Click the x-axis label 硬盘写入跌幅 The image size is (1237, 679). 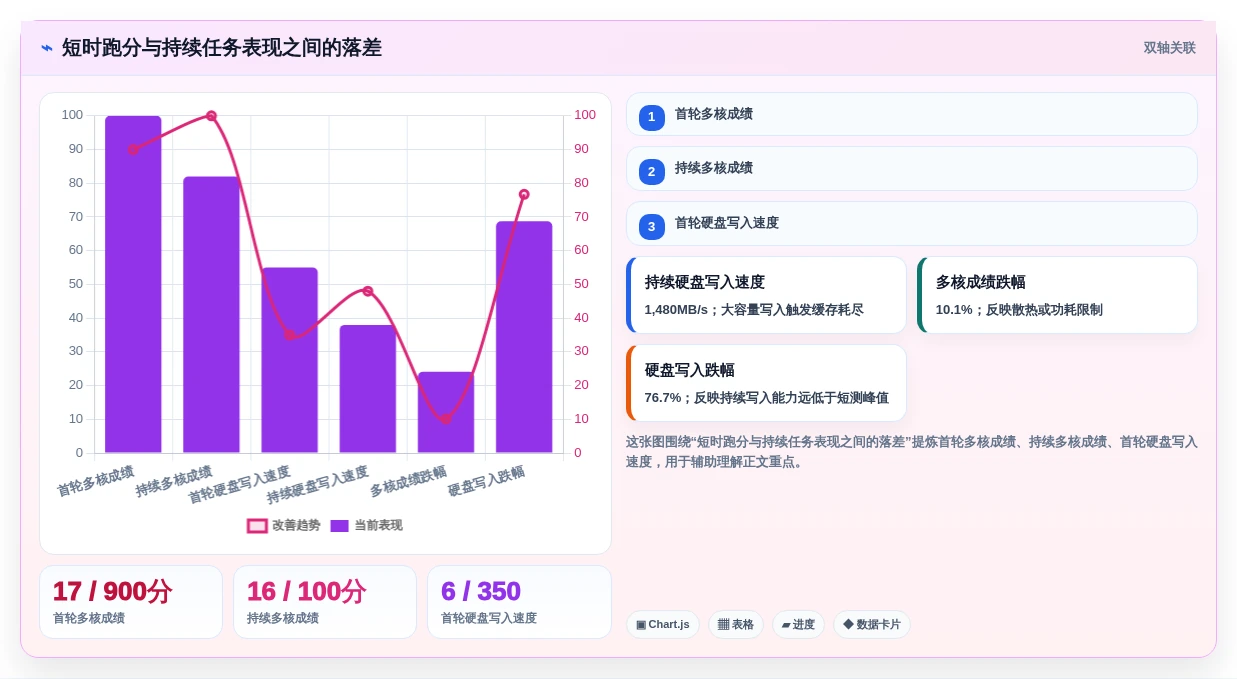(x=486, y=482)
